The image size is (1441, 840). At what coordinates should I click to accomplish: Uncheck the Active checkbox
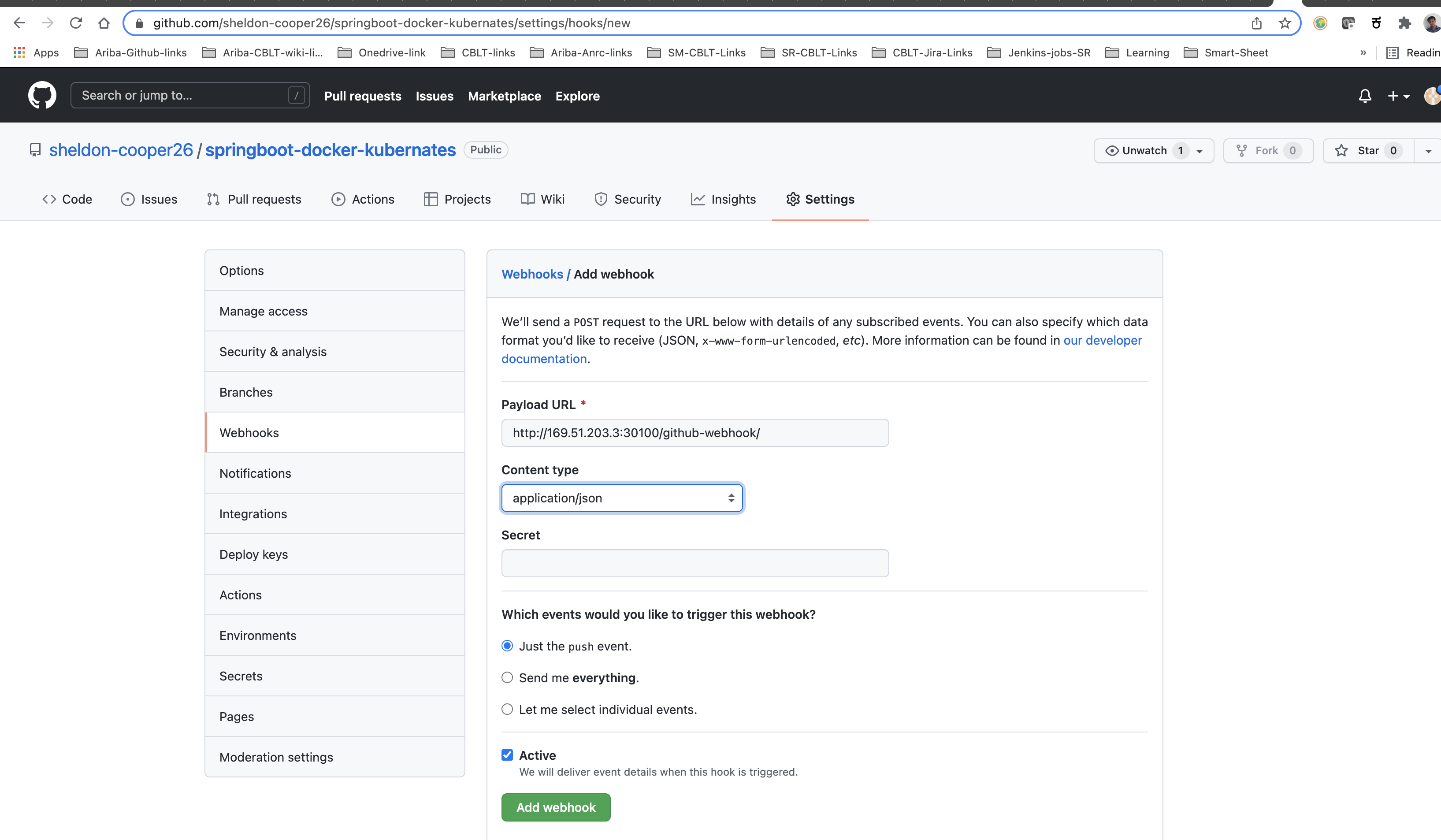(x=507, y=755)
